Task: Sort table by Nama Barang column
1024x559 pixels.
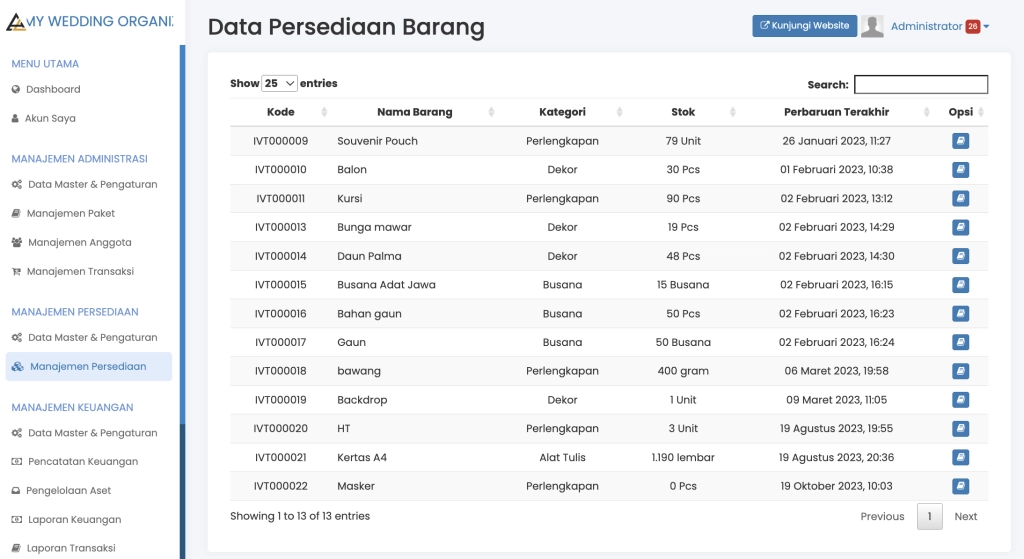Action: coord(414,112)
